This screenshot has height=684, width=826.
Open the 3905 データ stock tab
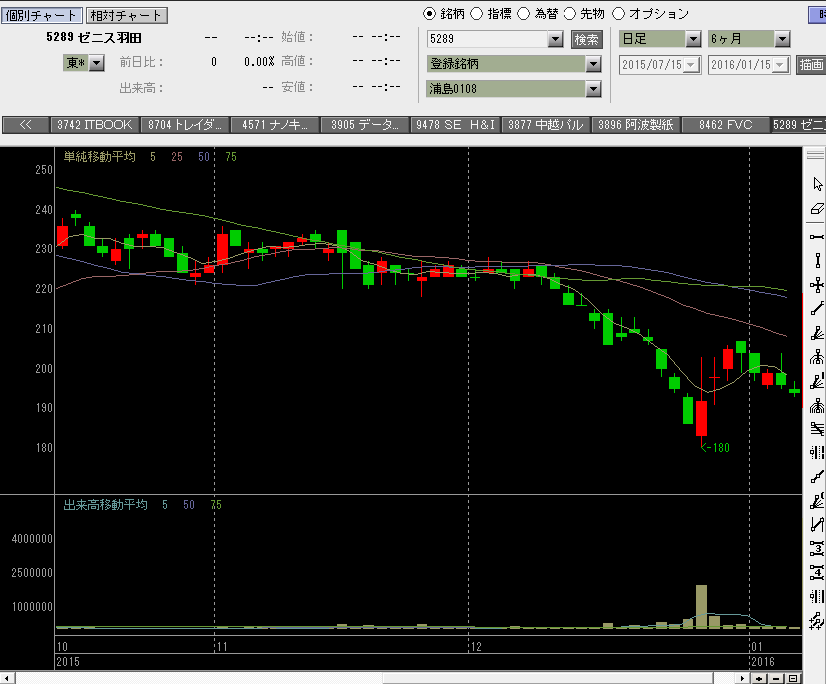point(365,125)
